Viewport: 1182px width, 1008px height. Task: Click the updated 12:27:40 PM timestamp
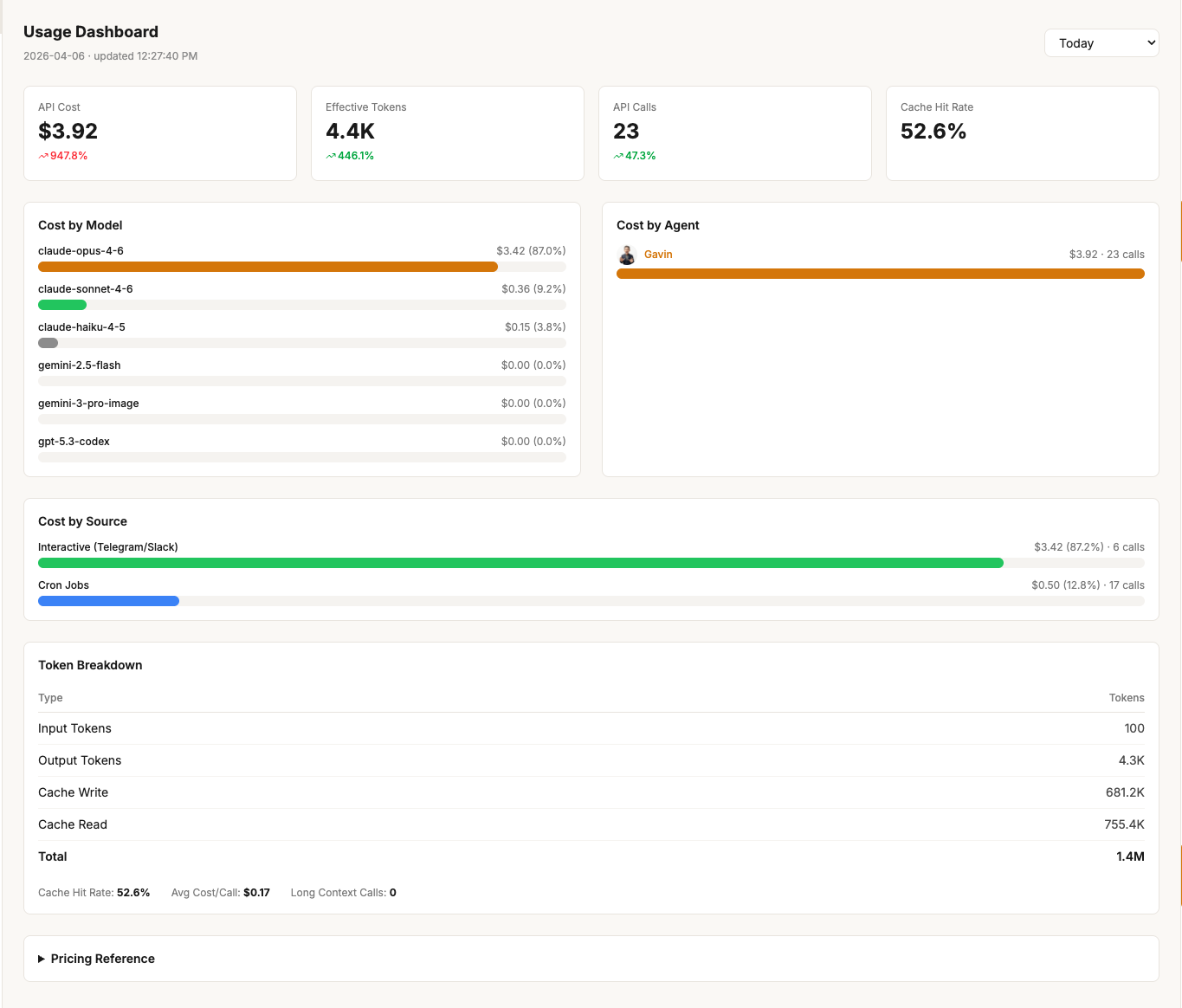pyautogui.click(x=145, y=56)
